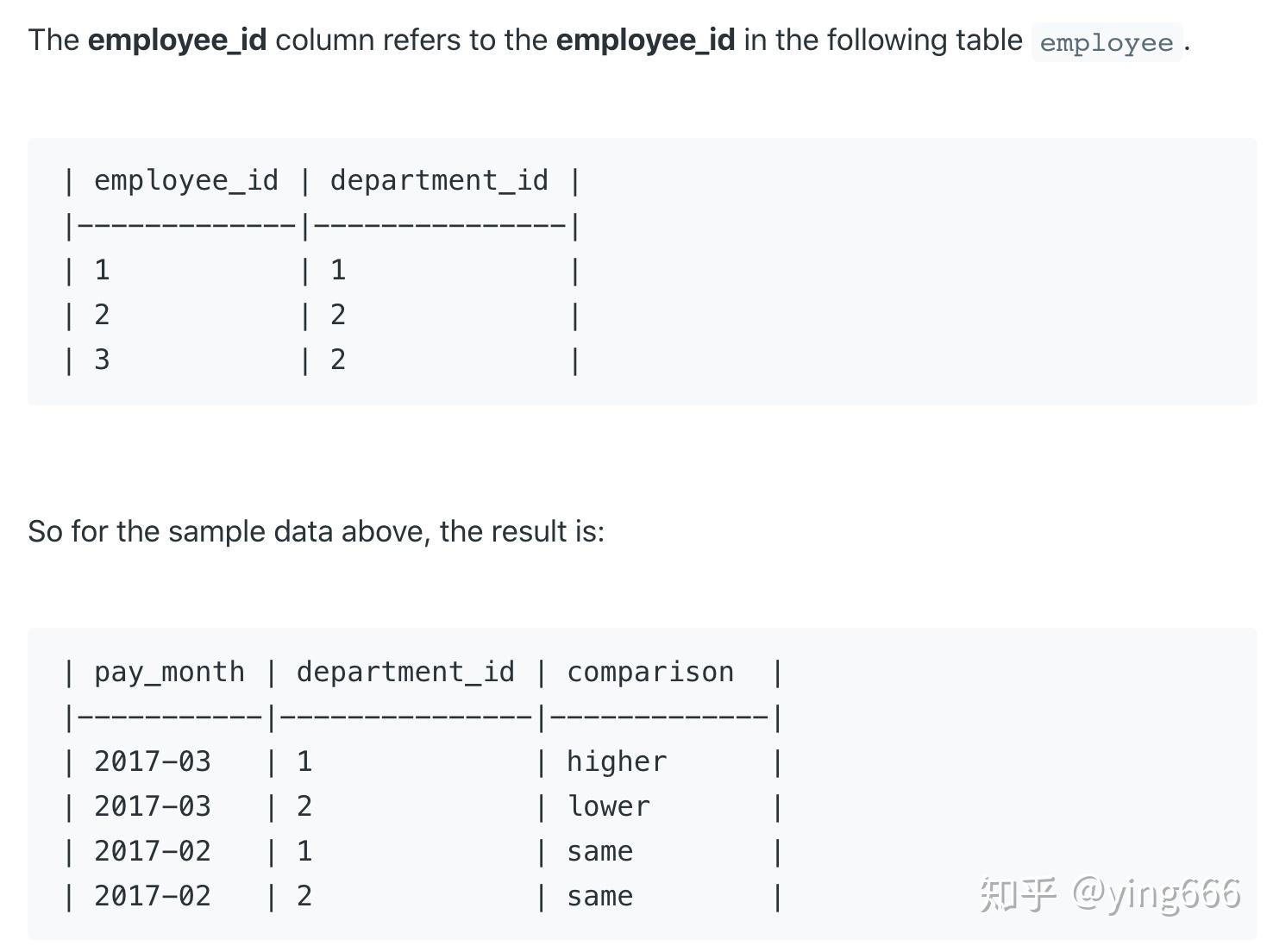The image size is (1273, 952).
Task: Click the department_id header in the employee table
Action: point(439,181)
